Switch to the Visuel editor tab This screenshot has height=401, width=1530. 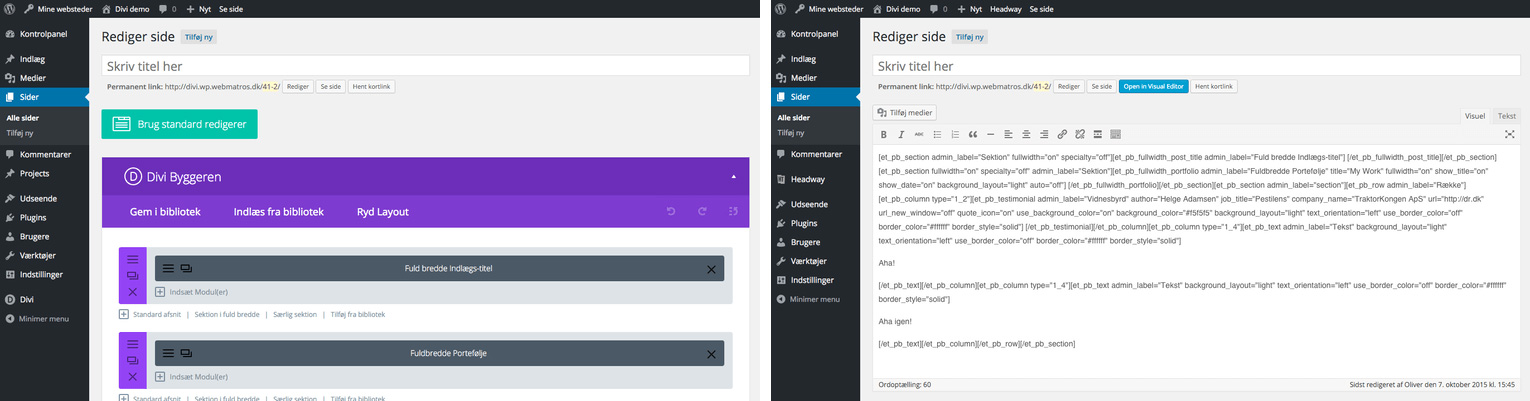pos(1475,116)
